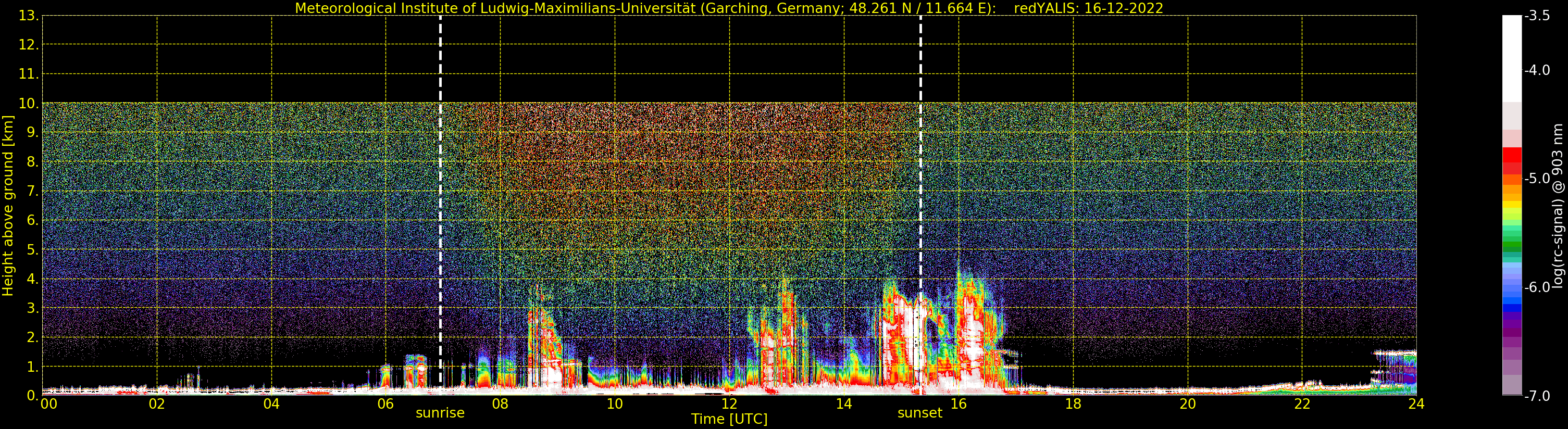Click the '11.' height axis tick label
Viewport: 1568px width, 429px height.
click(x=29, y=74)
